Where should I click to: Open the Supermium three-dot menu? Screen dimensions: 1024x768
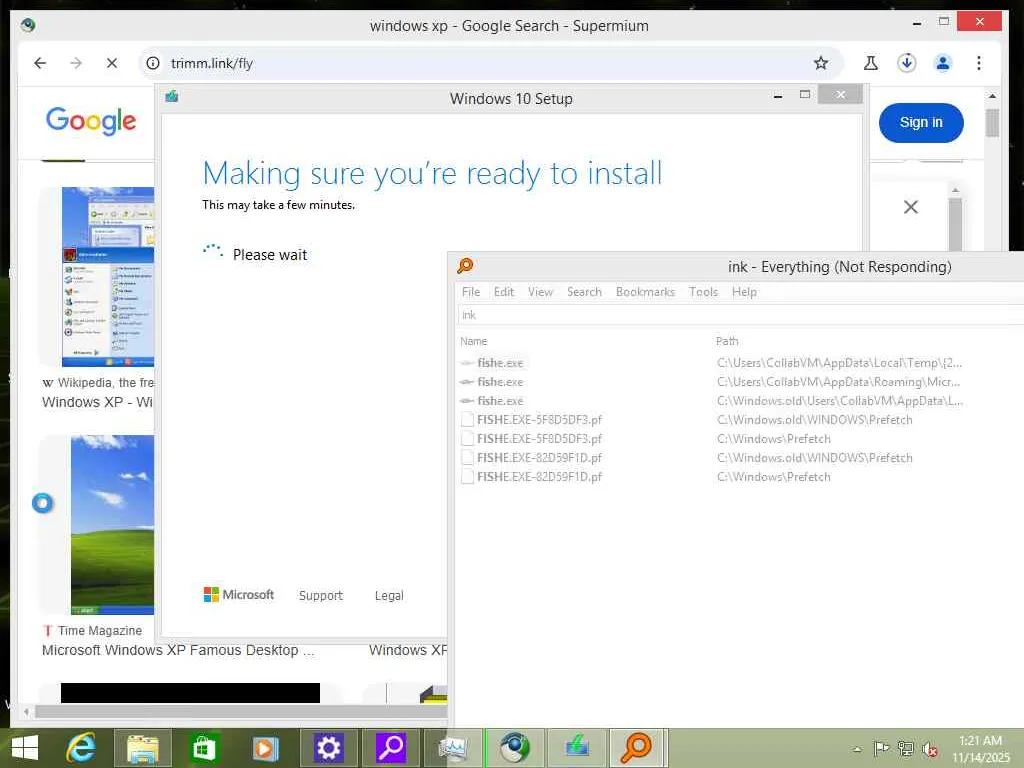click(978, 63)
